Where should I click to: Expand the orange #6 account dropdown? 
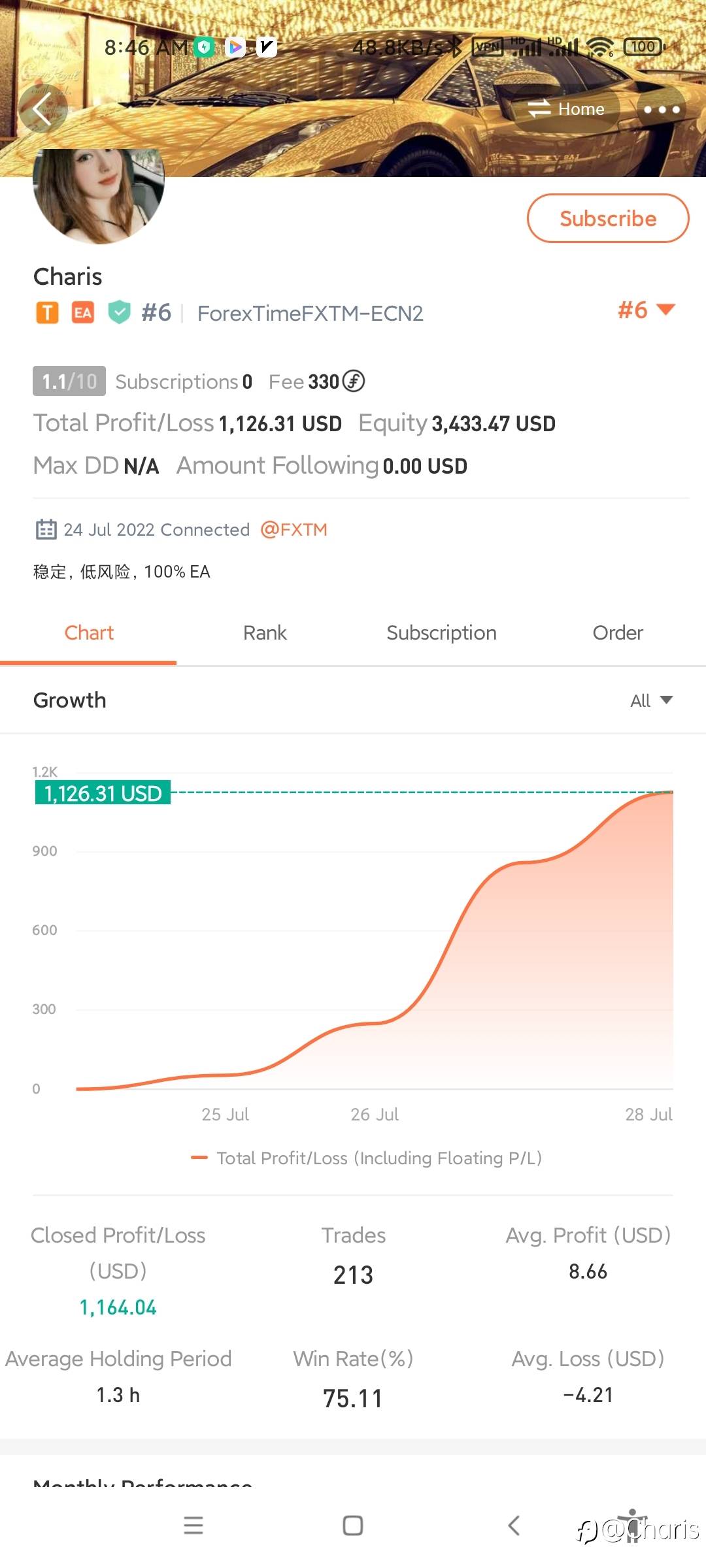click(646, 310)
